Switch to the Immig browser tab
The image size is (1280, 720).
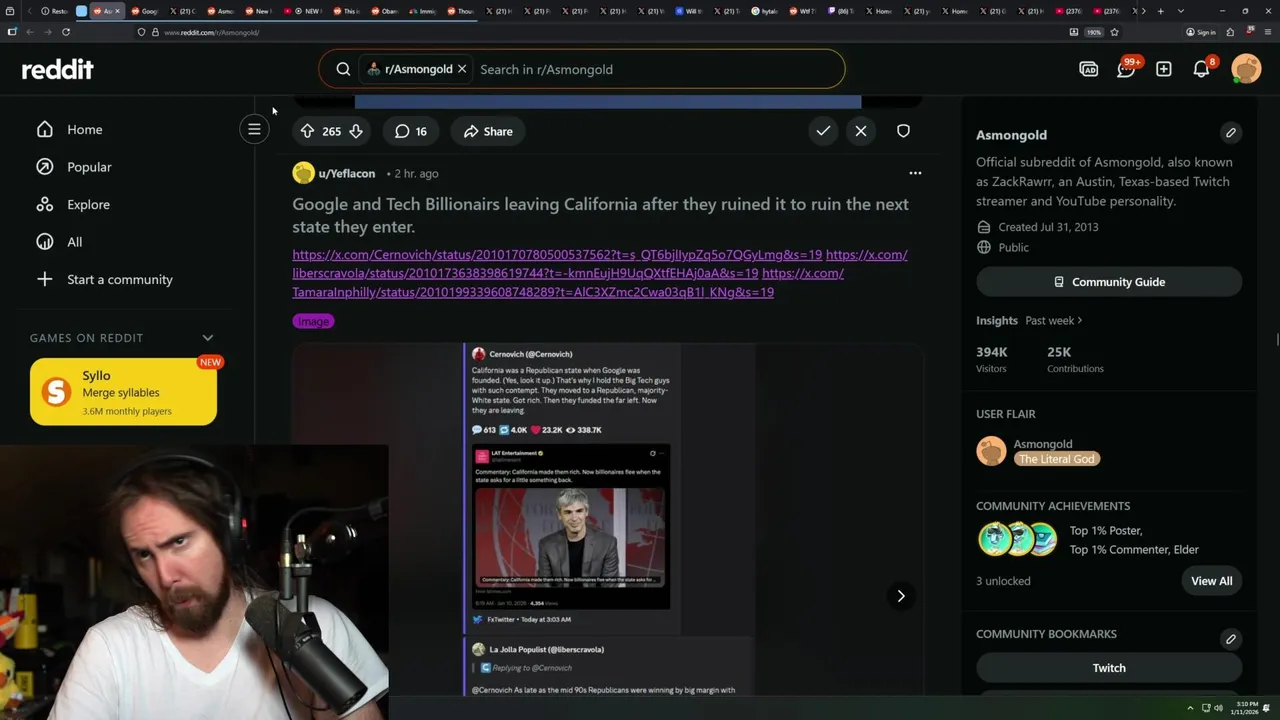coord(424,11)
